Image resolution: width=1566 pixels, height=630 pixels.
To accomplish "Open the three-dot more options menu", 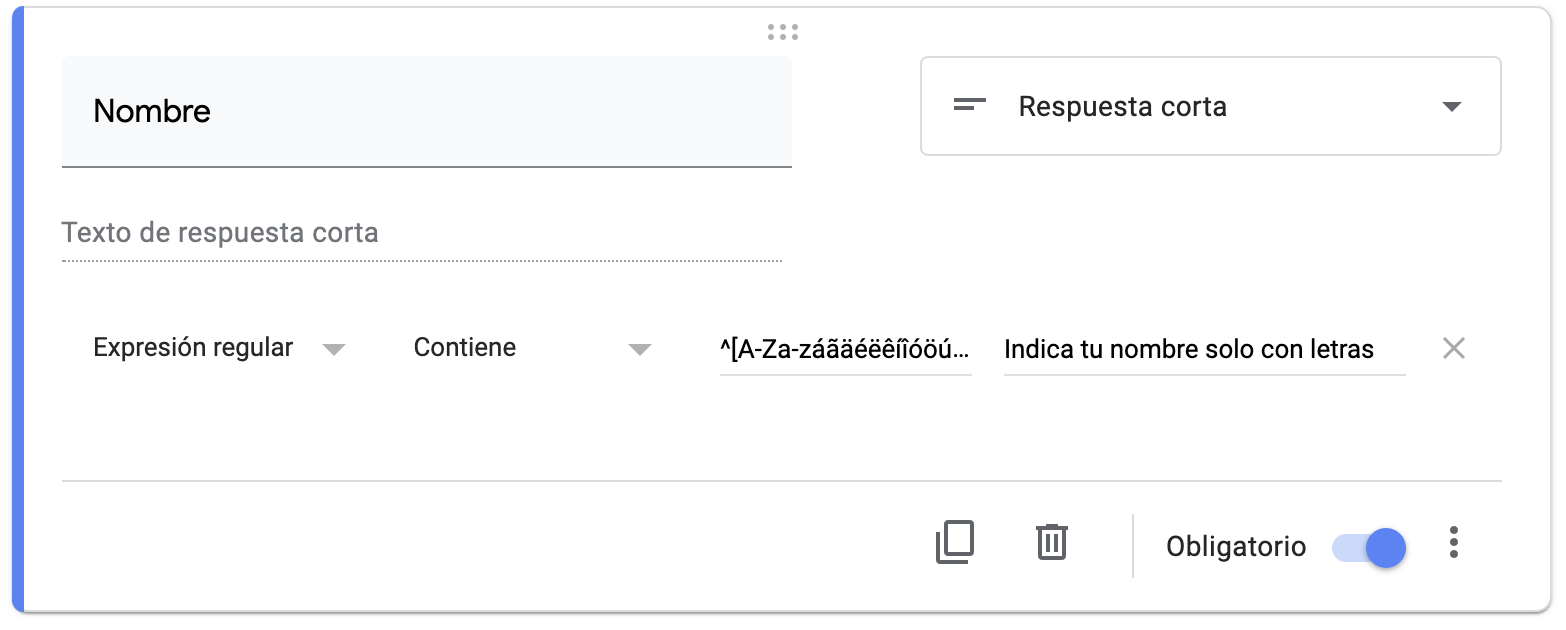I will click(x=1453, y=543).
